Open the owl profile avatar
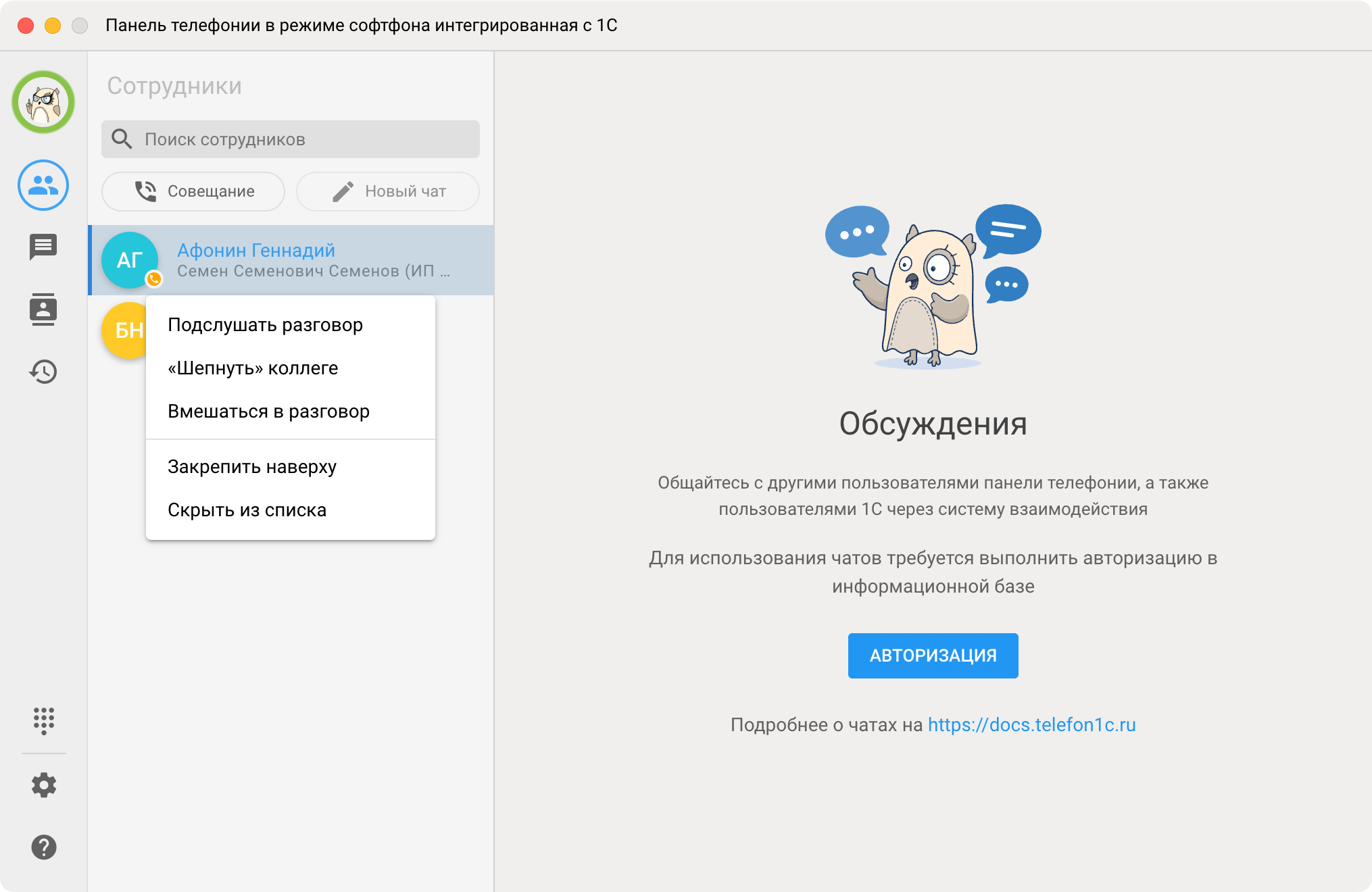 pyautogui.click(x=43, y=102)
